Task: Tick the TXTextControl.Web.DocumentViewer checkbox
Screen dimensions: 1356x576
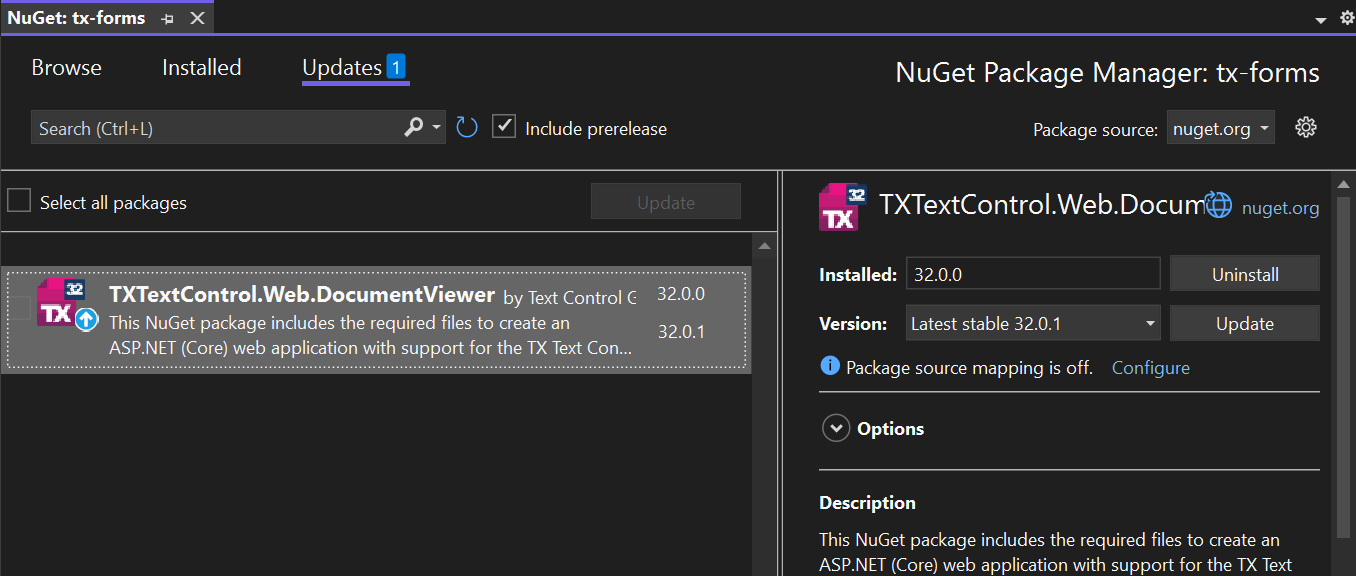Action: tap(19, 308)
